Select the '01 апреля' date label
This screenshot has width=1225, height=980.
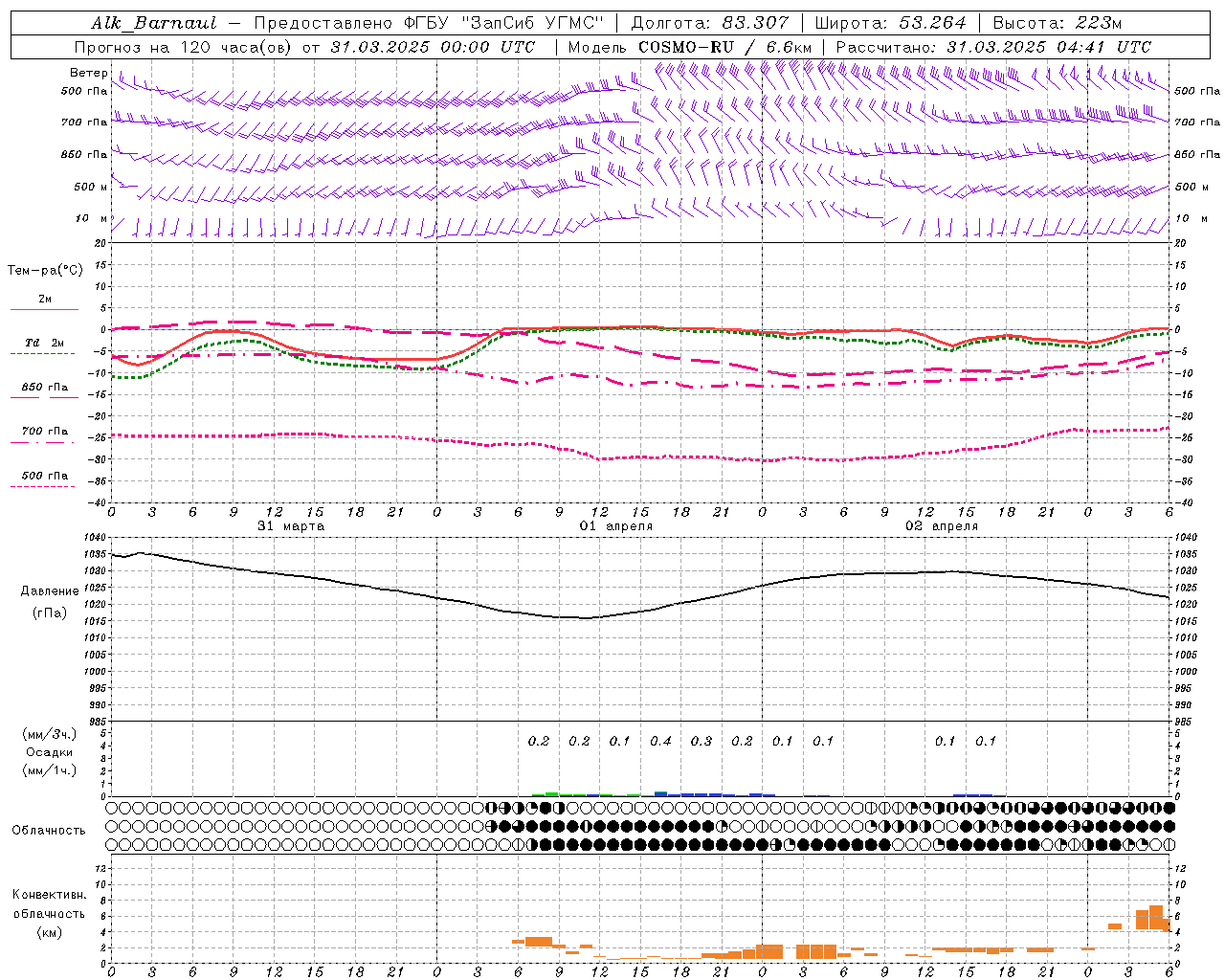point(616,526)
